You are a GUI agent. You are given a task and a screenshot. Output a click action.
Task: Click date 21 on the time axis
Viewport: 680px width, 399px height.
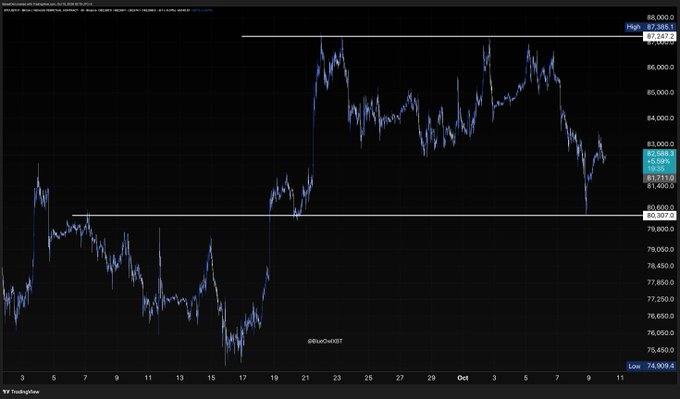[x=305, y=378]
